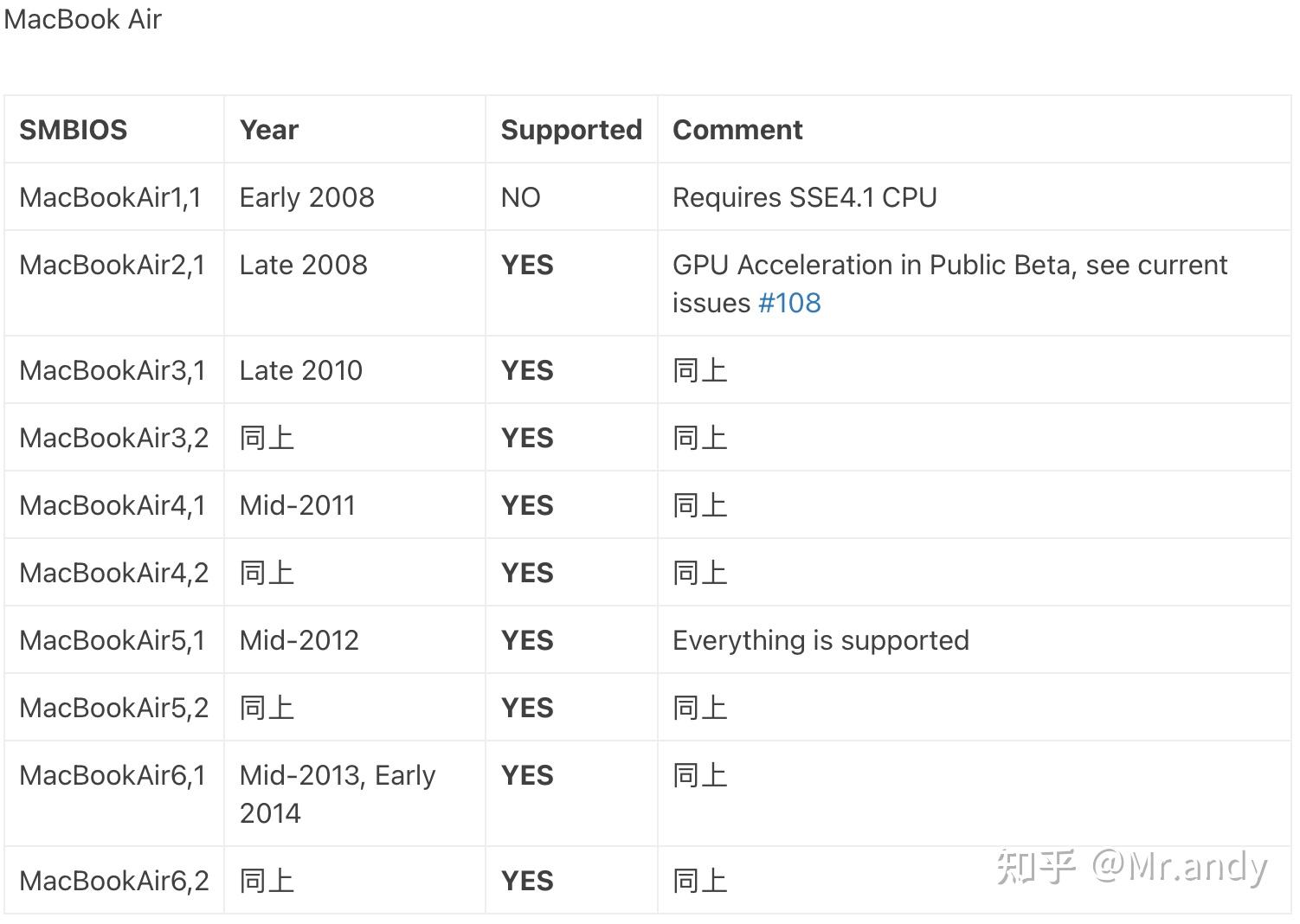Click the SMBIOS column header
1300x924 pixels.
click(x=74, y=130)
